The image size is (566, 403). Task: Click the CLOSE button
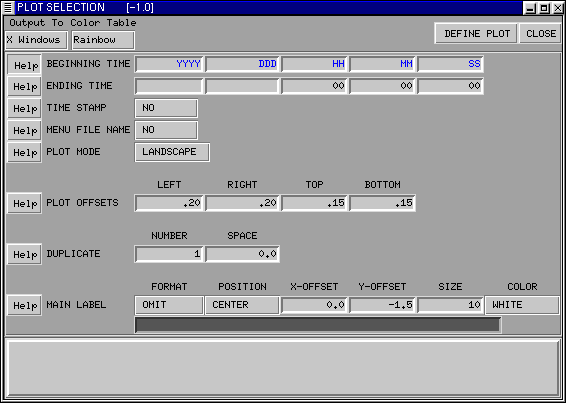[540, 34]
